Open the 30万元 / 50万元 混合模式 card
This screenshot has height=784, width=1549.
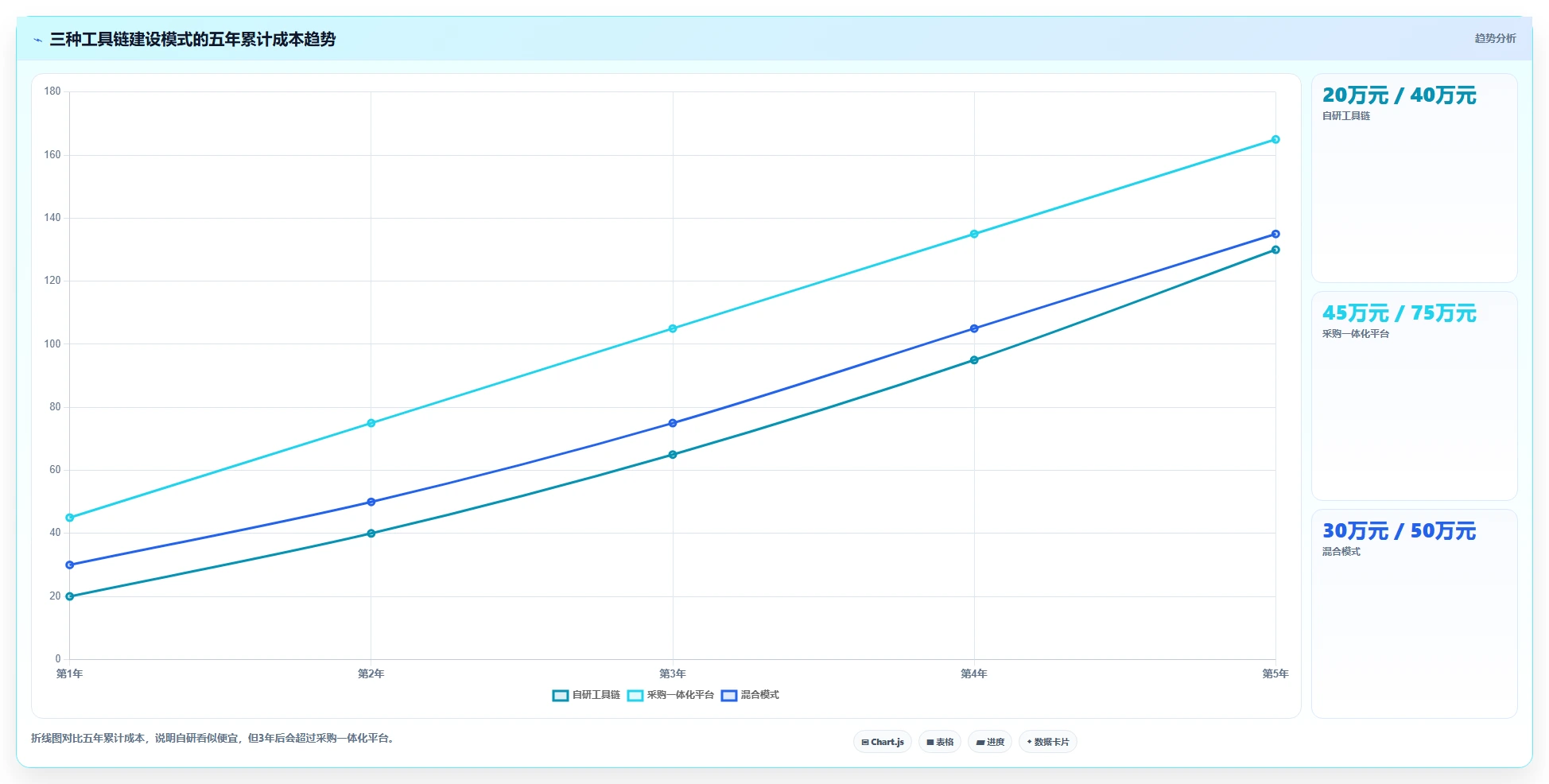[x=1414, y=614]
